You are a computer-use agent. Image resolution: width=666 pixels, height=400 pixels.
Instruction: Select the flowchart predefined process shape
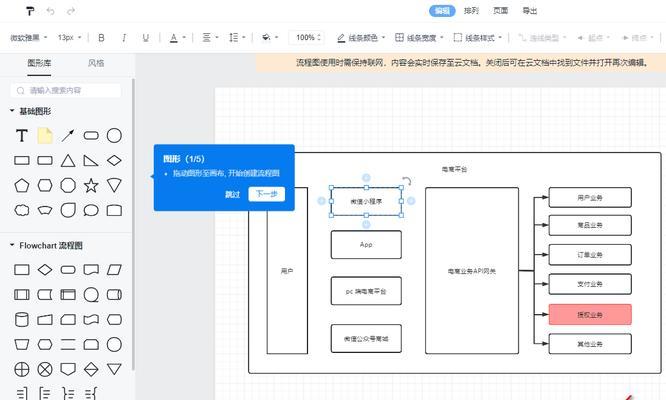(22, 295)
